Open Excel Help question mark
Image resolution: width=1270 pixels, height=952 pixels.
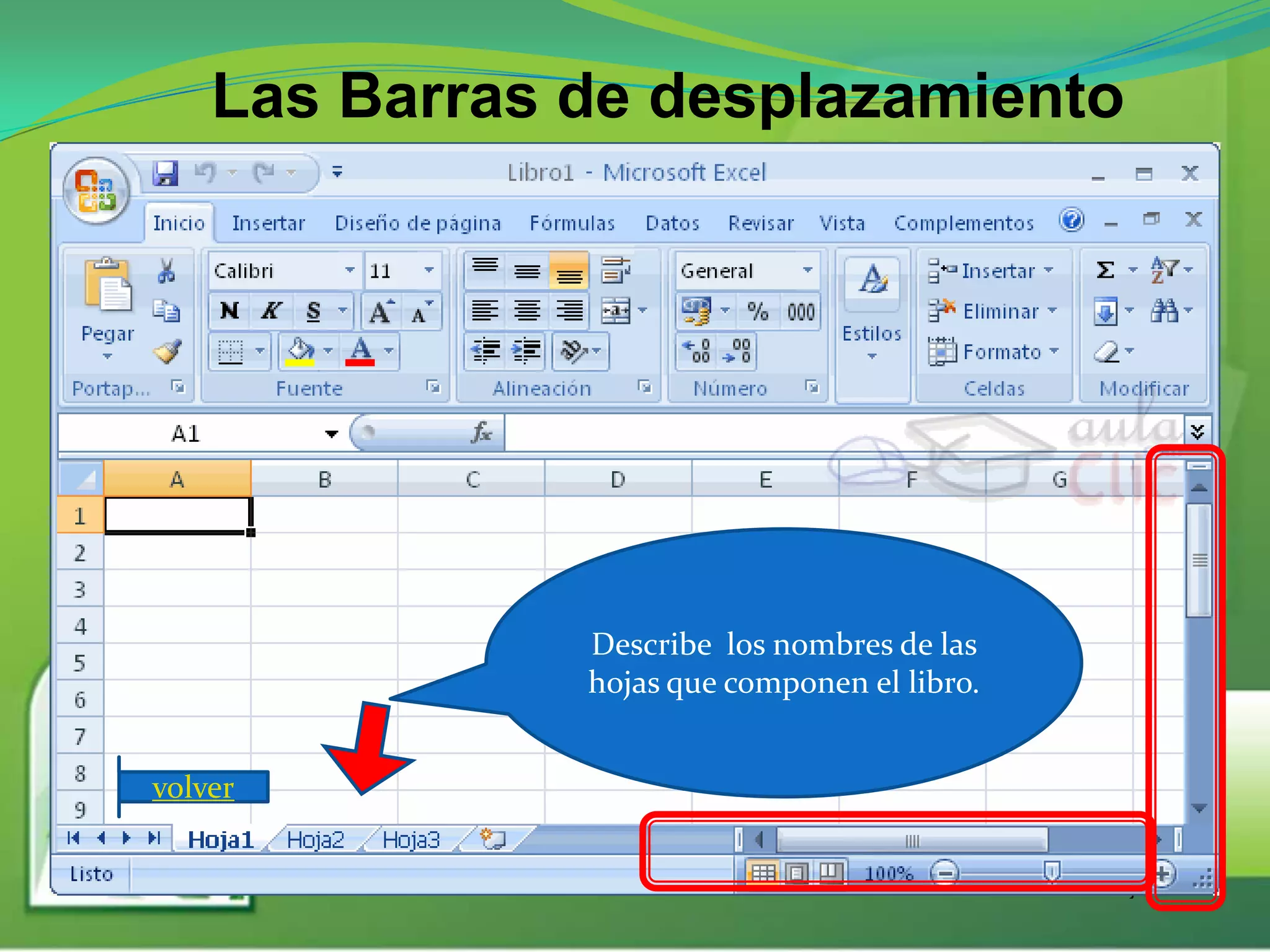[1072, 220]
